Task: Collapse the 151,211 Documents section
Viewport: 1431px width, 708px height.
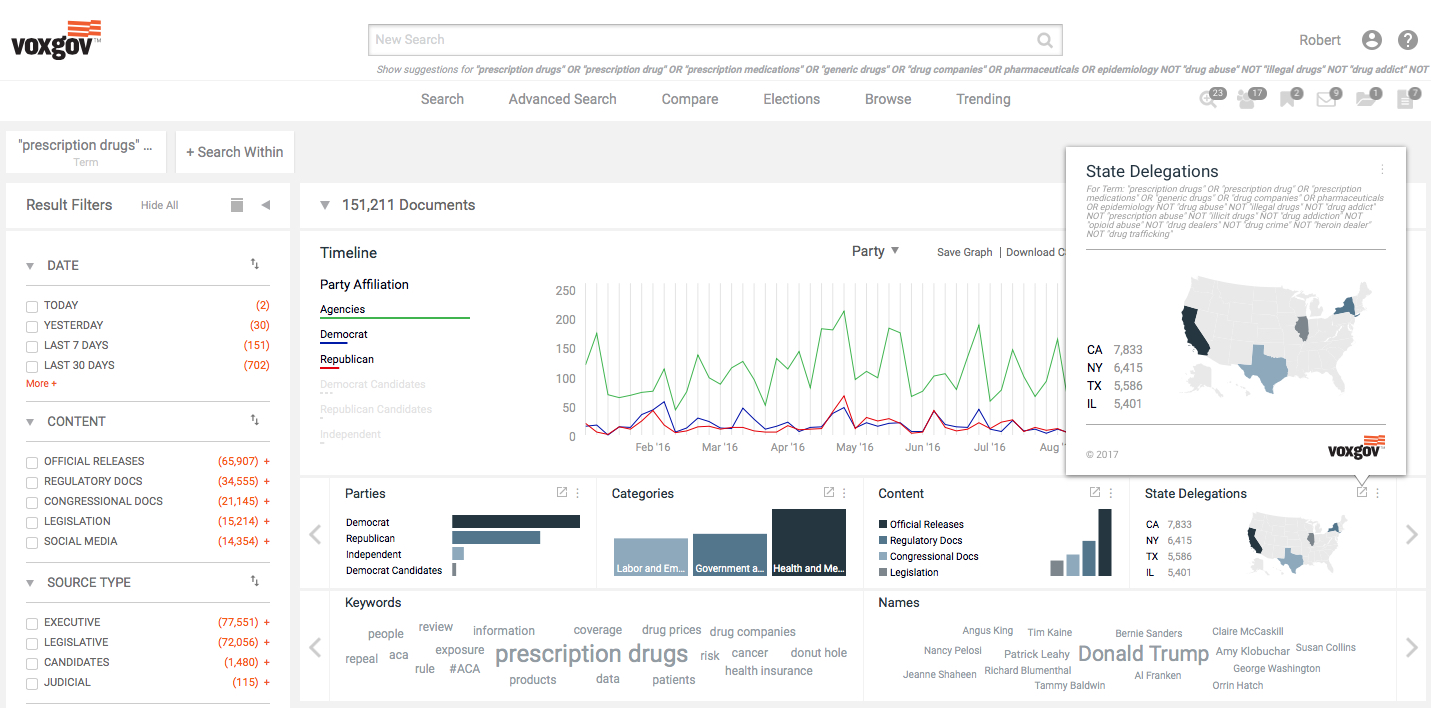Action: pos(324,205)
